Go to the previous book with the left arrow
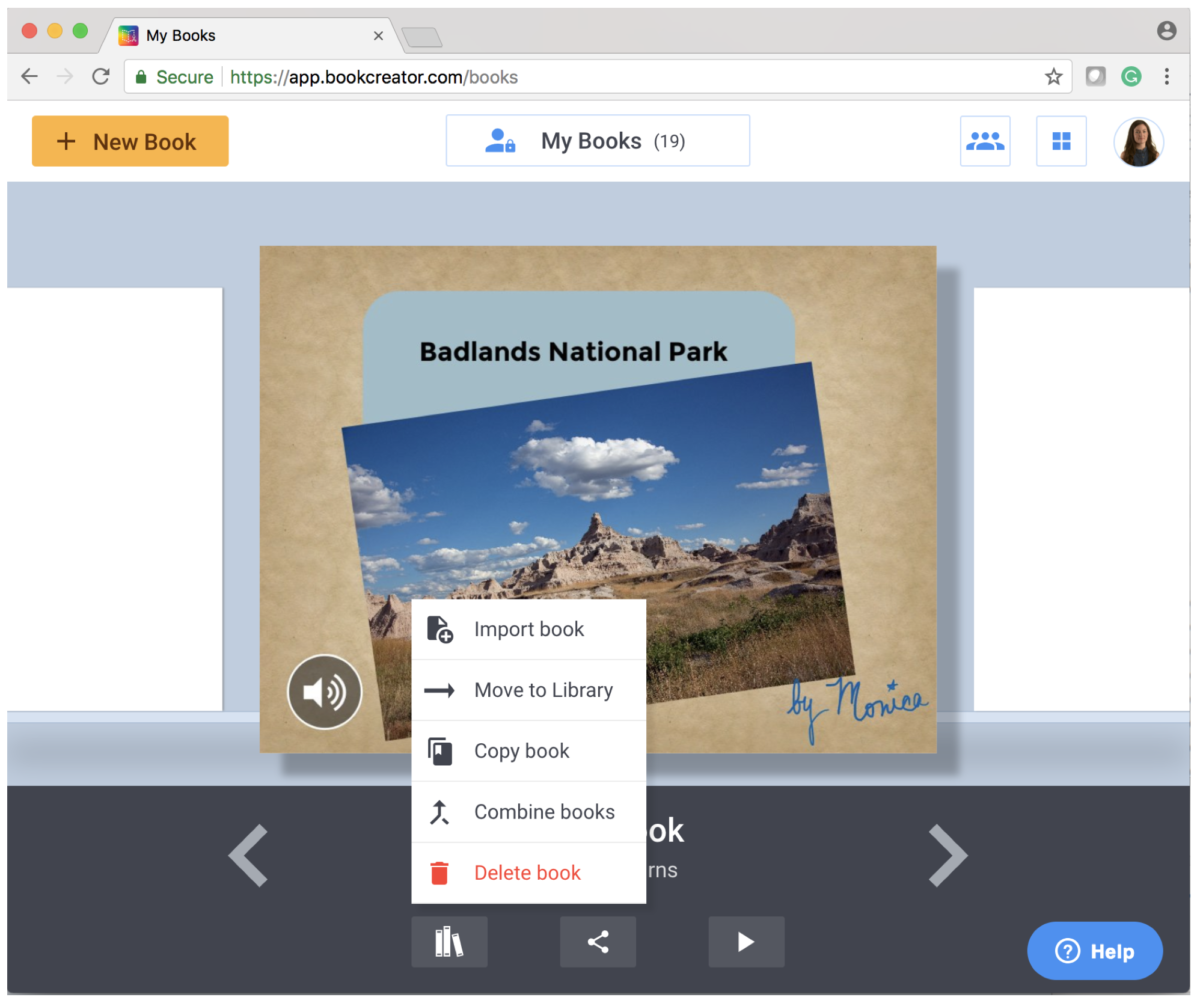Screen dimensions: 1200x1003 click(249, 856)
